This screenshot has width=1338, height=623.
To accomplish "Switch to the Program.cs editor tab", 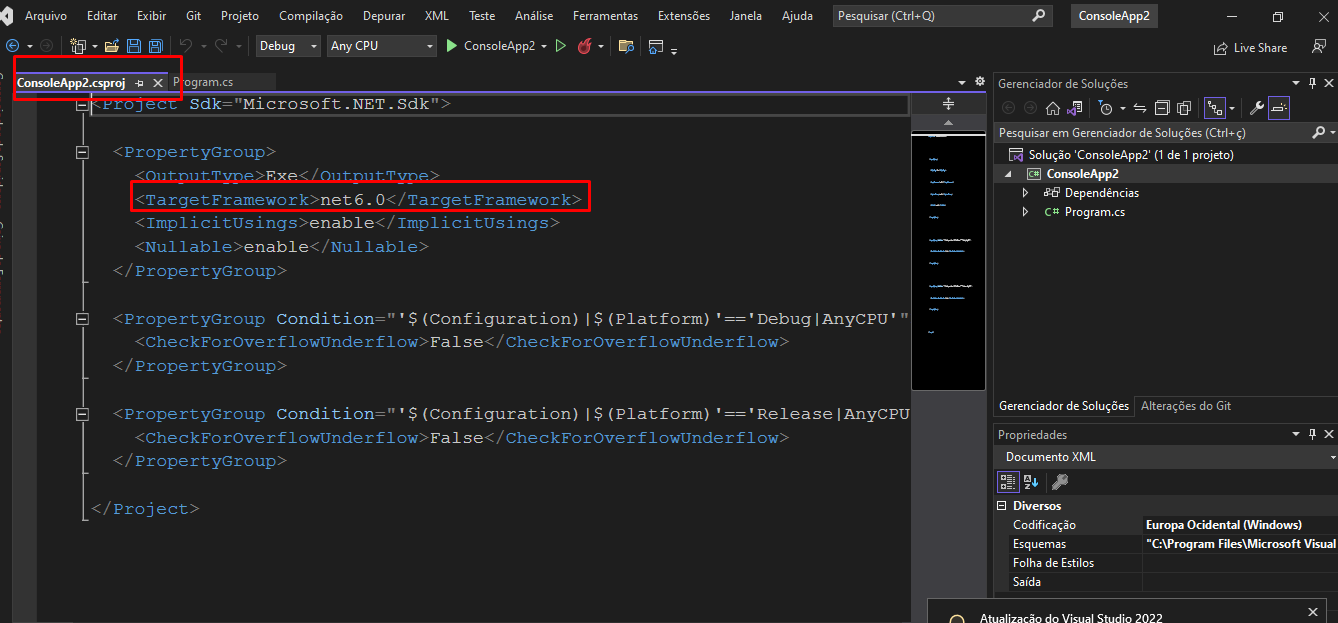I will tap(204, 82).
